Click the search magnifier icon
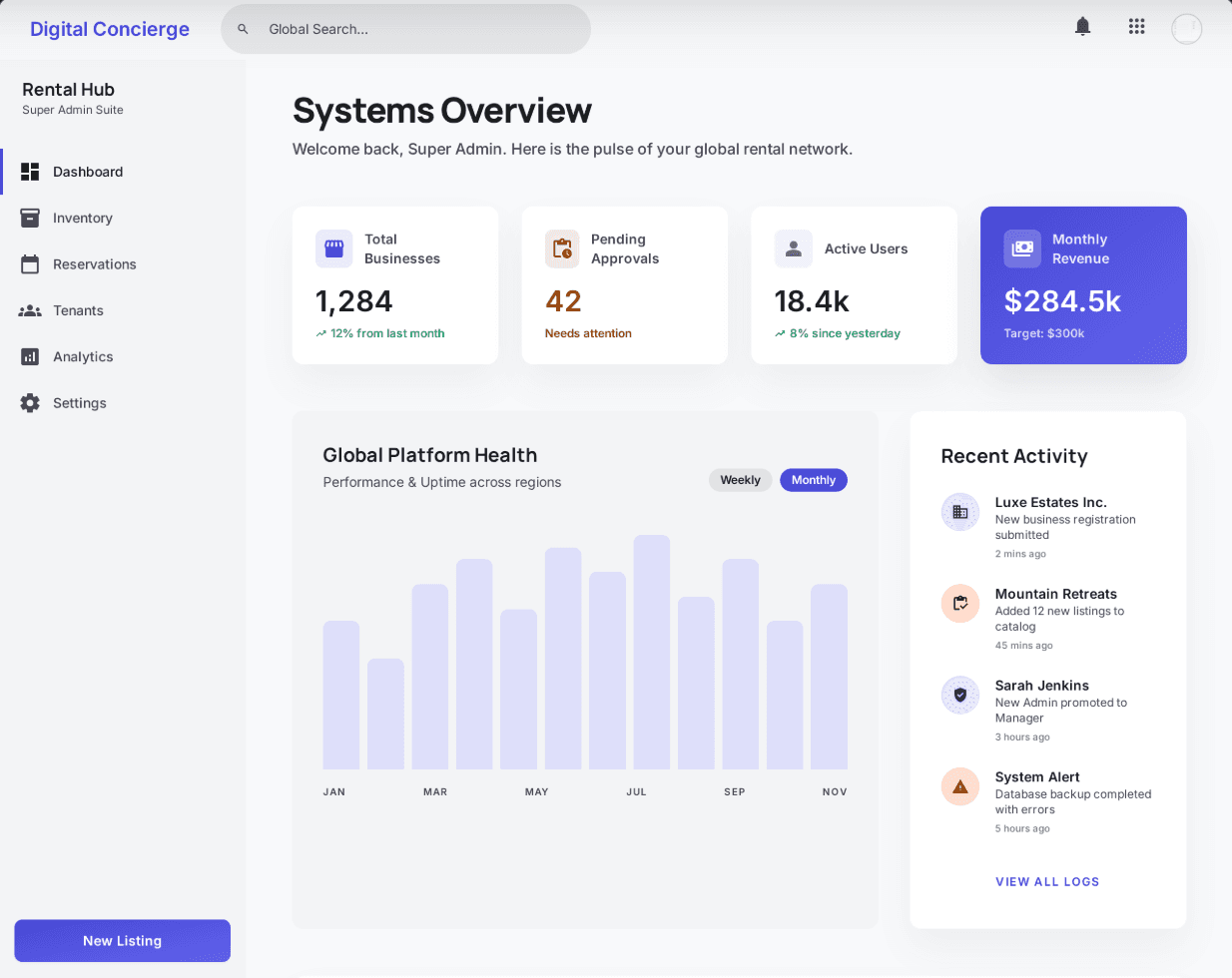Screen dimensions: 1232x978 tap(243, 29)
